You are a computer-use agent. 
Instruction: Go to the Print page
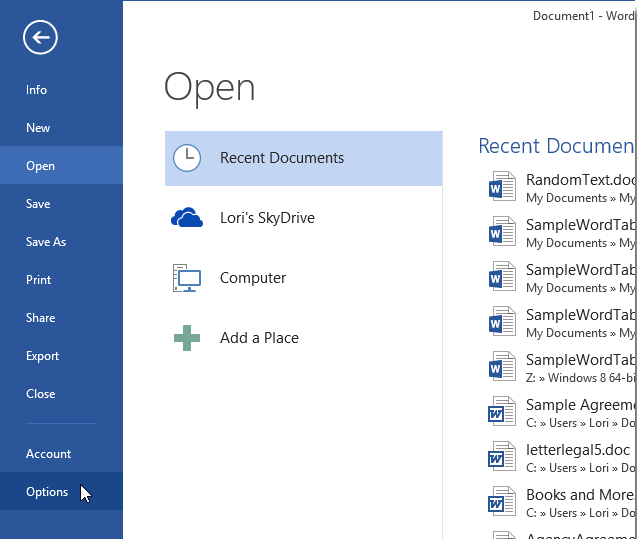(39, 280)
